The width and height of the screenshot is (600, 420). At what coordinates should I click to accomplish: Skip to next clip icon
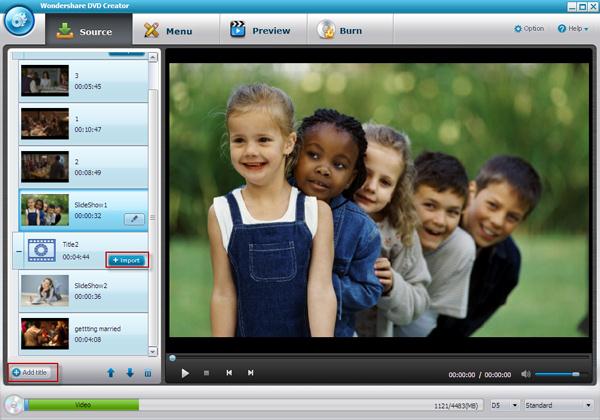(x=250, y=373)
